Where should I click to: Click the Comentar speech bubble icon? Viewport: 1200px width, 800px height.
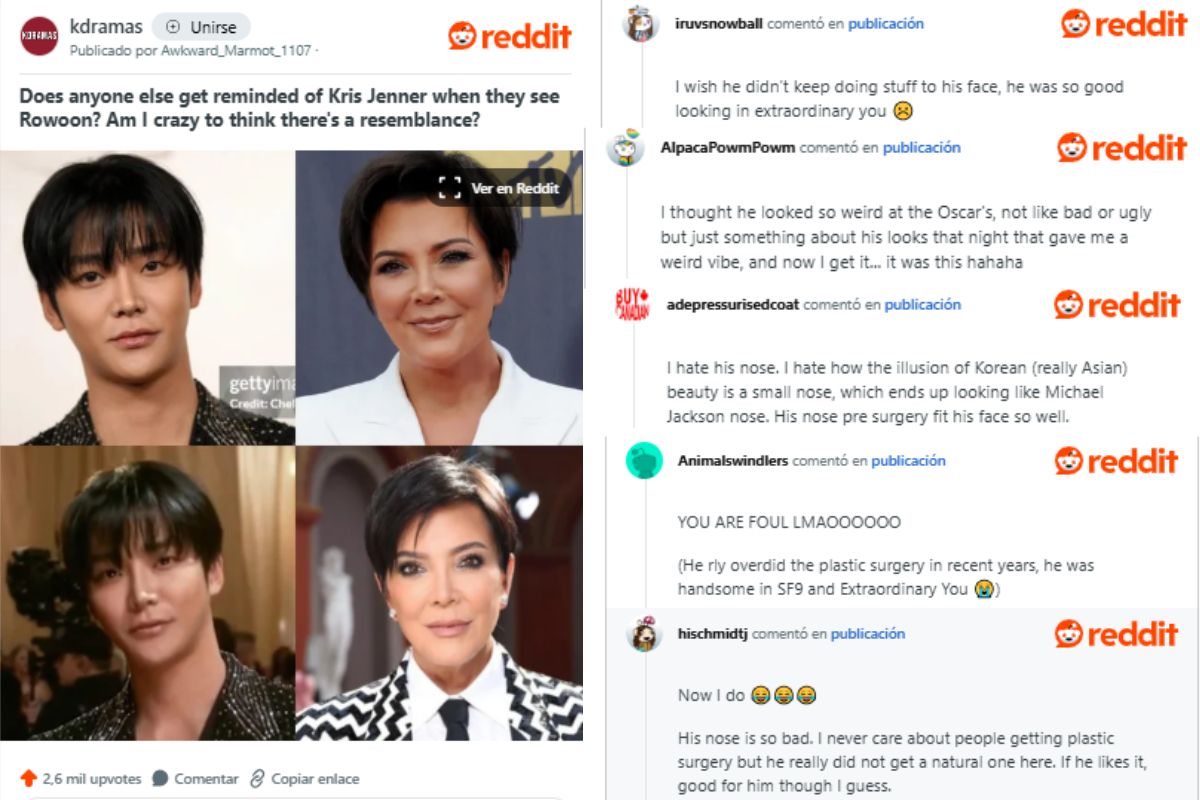(x=160, y=778)
